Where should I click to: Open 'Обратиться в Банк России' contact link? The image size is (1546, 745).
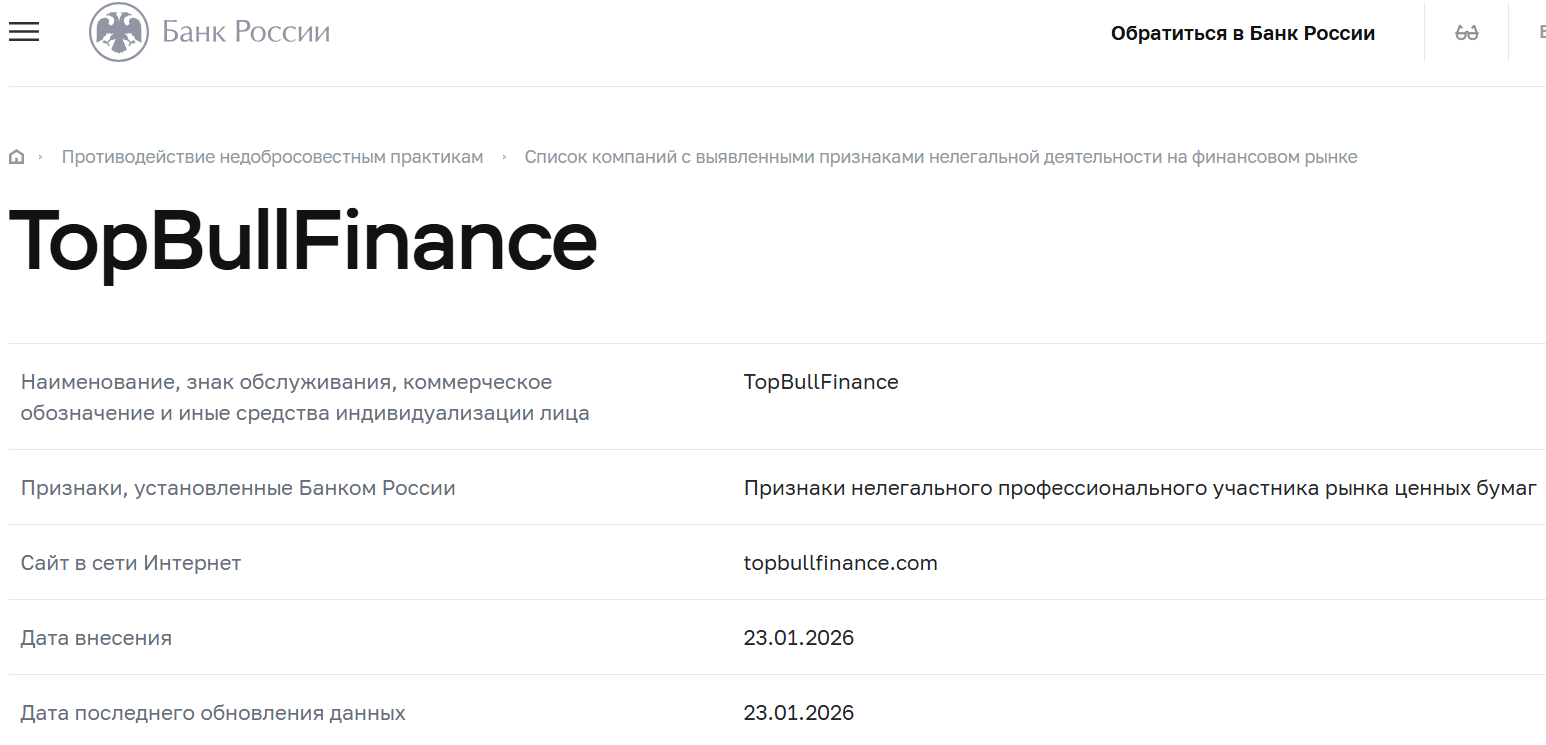[1242, 32]
